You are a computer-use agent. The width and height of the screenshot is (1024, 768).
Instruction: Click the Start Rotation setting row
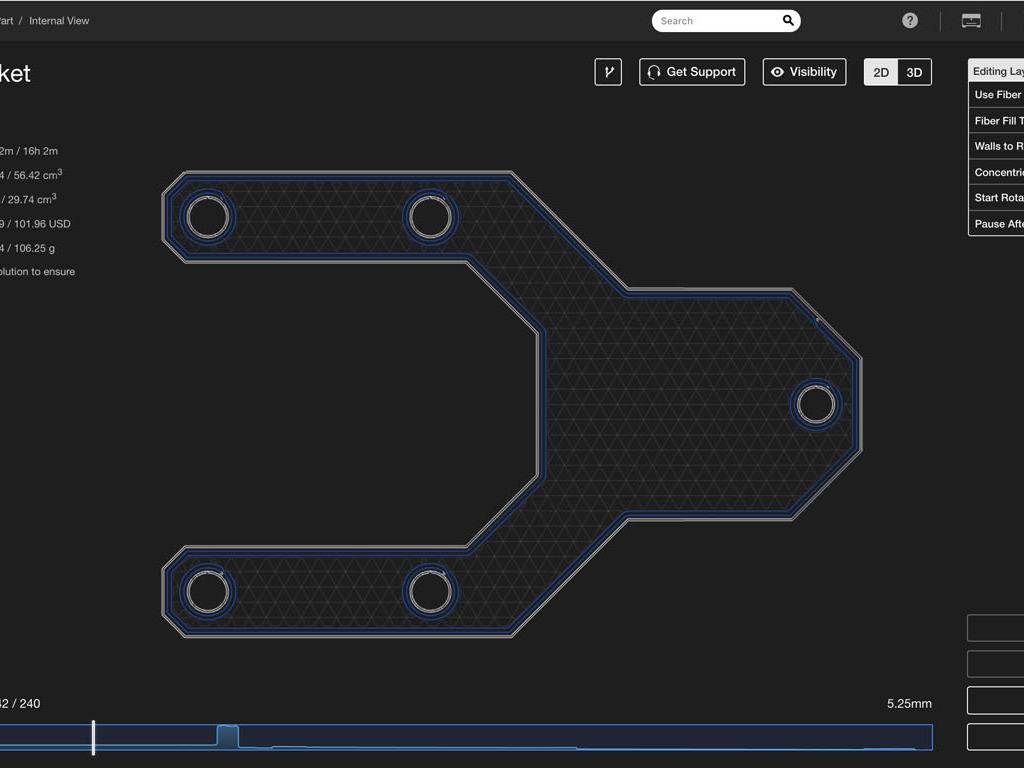[x=996, y=197]
